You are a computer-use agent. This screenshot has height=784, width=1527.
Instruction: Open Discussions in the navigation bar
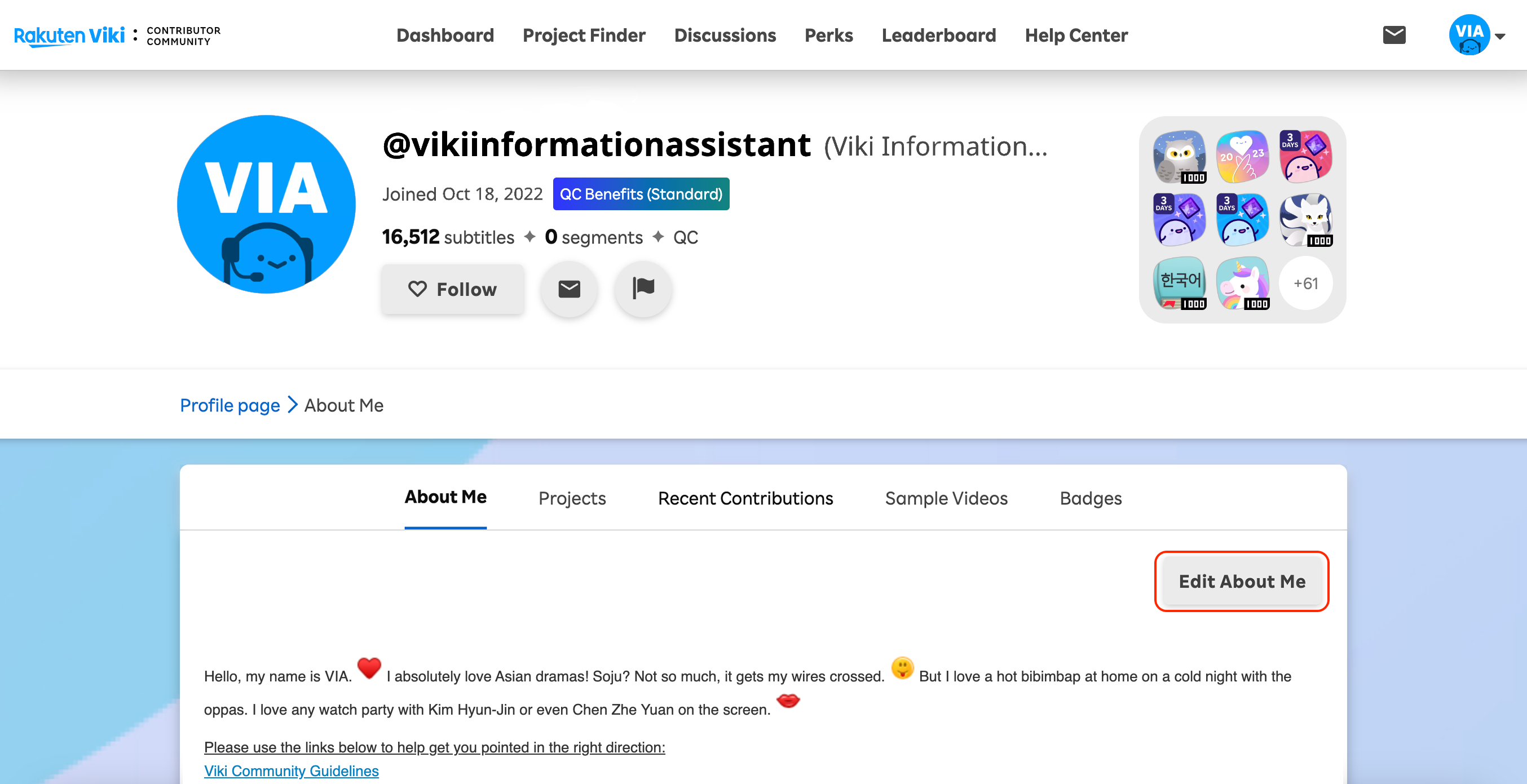pos(725,36)
